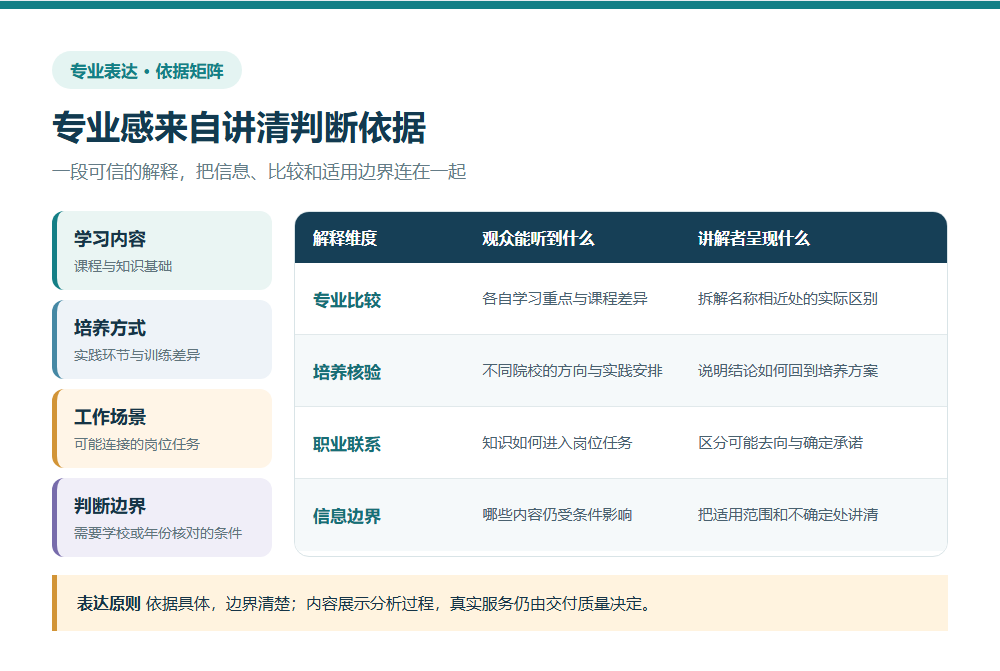The width and height of the screenshot is (1000, 671).
Task: Click cell 哪些内容仍受条件影响
Action: pos(557,515)
